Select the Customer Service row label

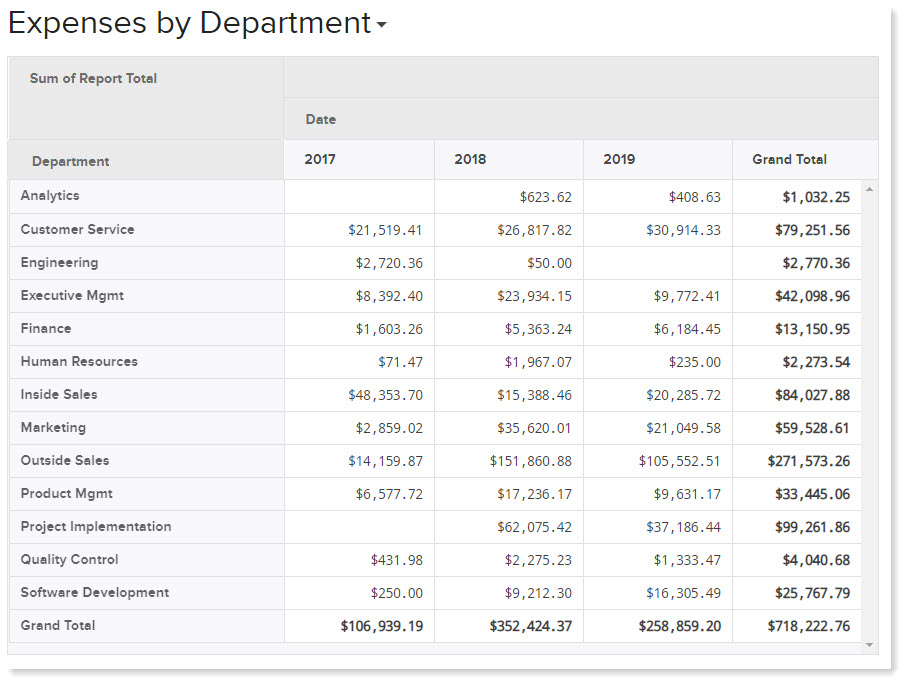coord(77,229)
